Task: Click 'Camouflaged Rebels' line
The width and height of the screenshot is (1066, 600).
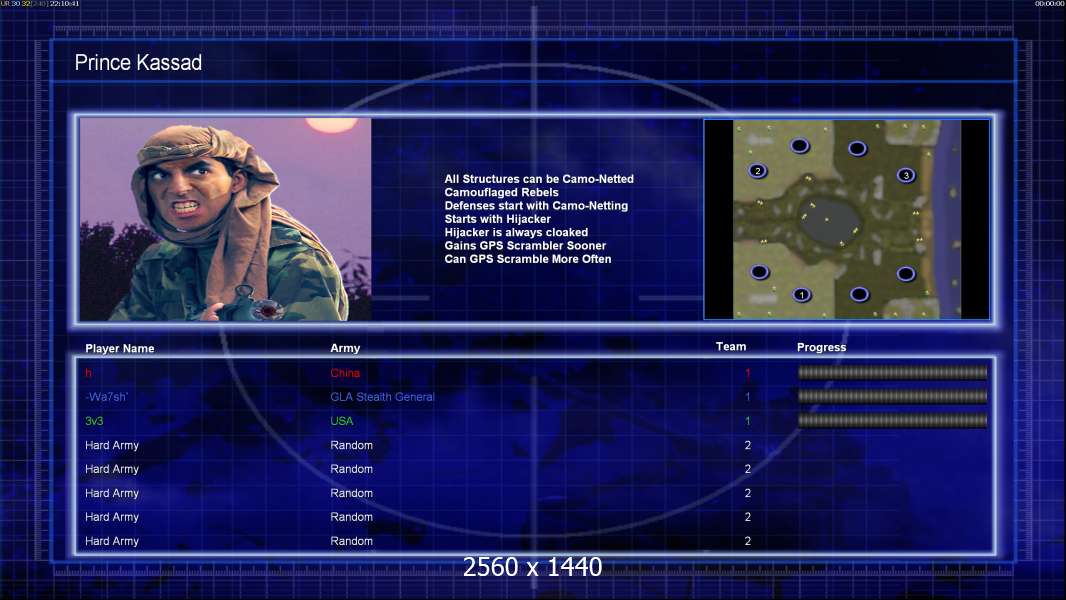Action: [502, 192]
